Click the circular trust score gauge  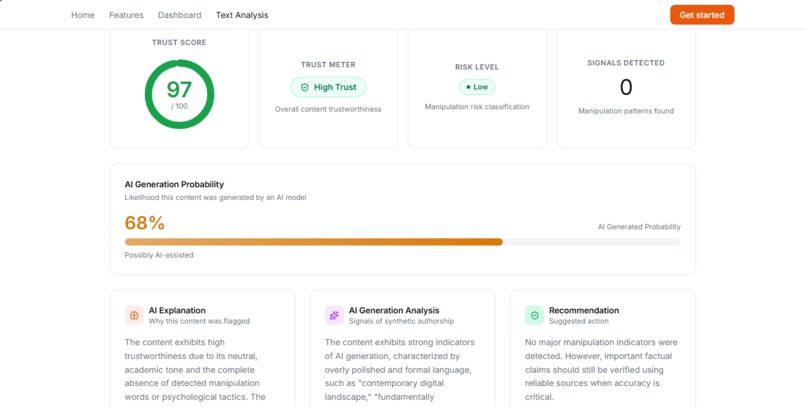click(x=179, y=94)
